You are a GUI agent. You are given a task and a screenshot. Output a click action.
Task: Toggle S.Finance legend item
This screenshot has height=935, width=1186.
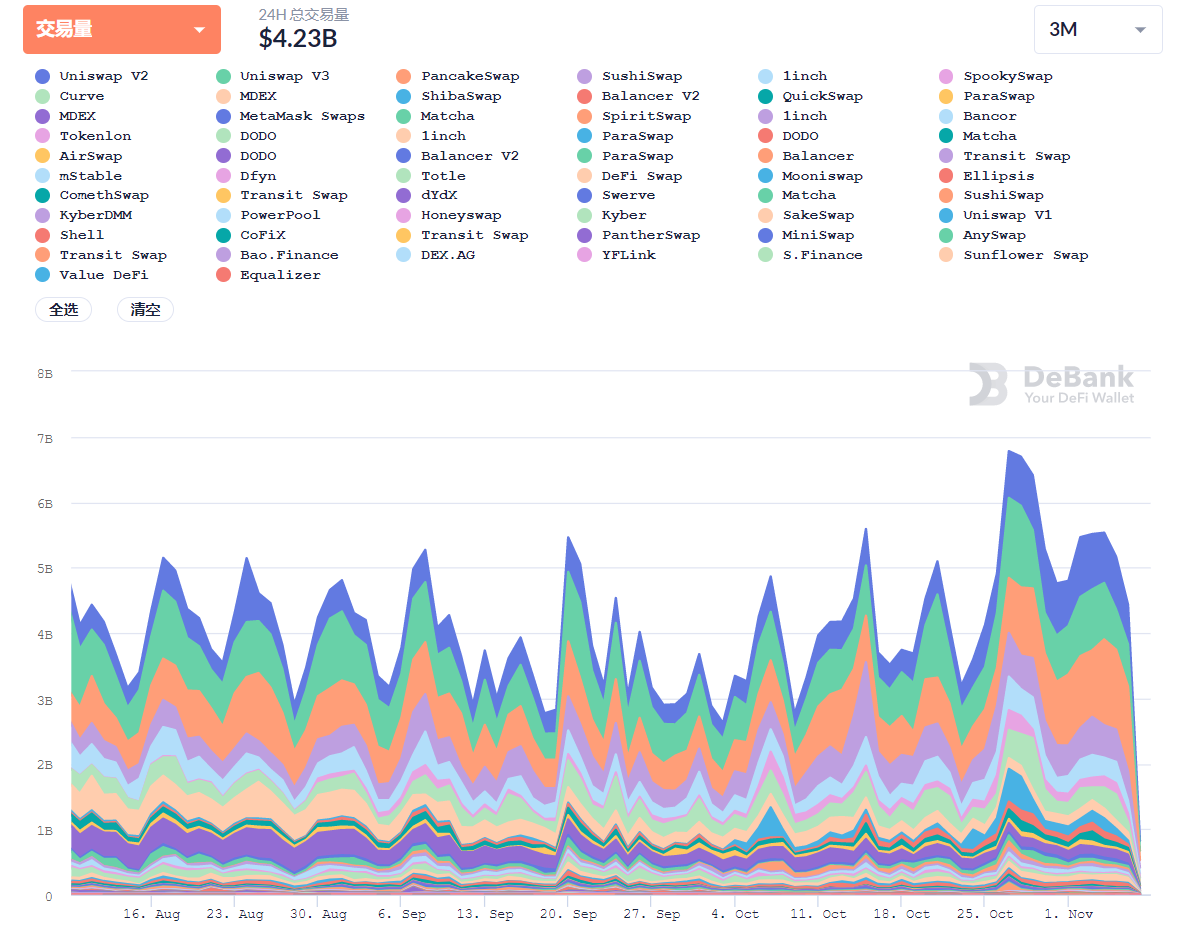[x=810, y=255]
